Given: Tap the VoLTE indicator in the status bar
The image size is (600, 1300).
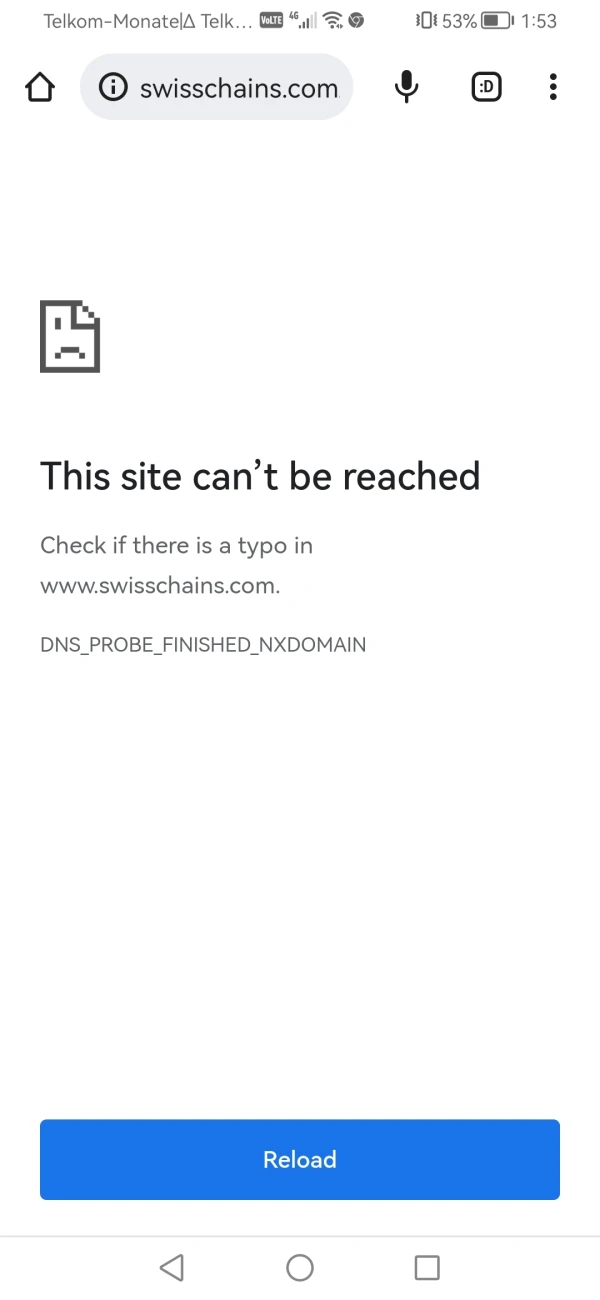Looking at the screenshot, I should coord(271,19).
